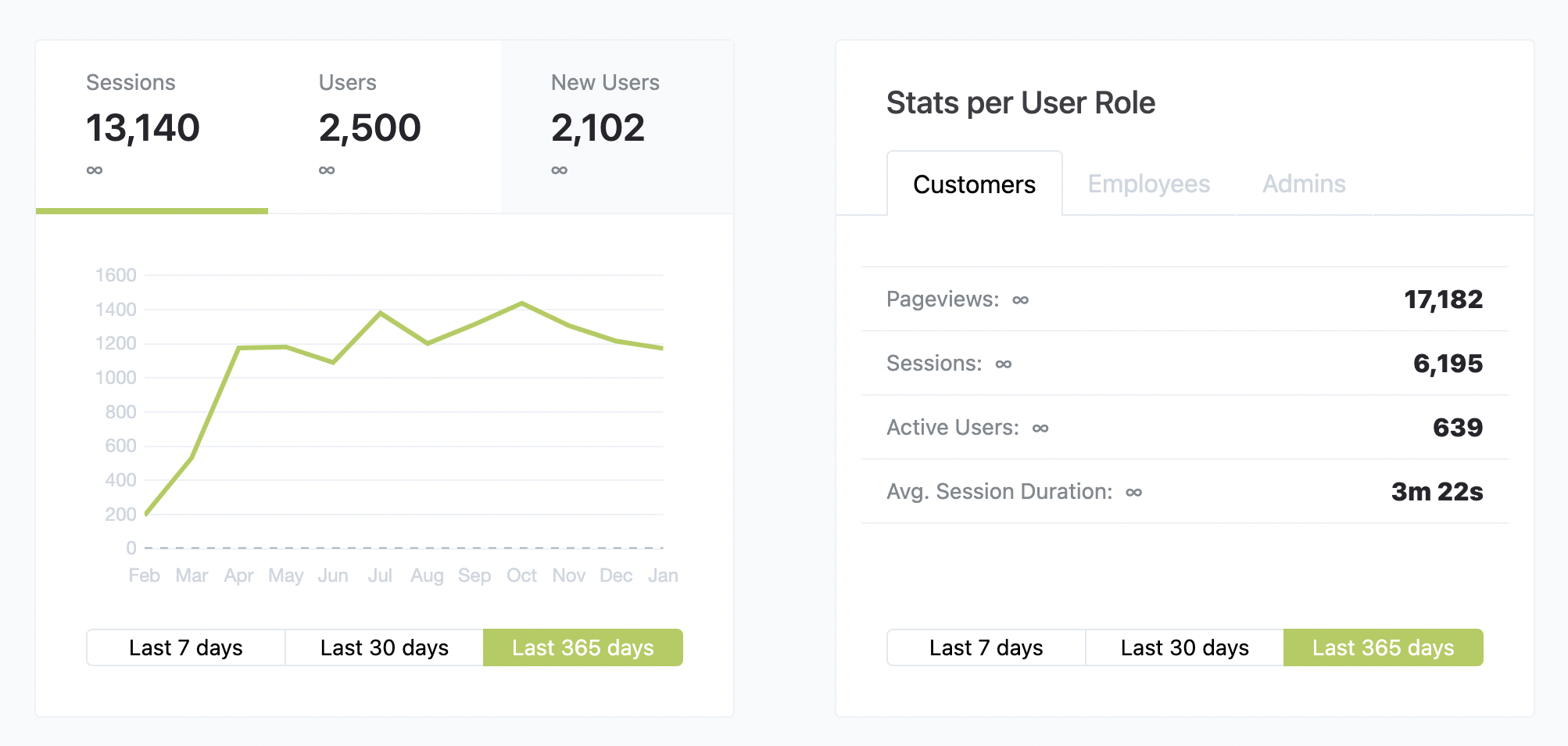This screenshot has width=1568, height=746.
Task: Click the infinity icon under New Users
Action: click(560, 170)
